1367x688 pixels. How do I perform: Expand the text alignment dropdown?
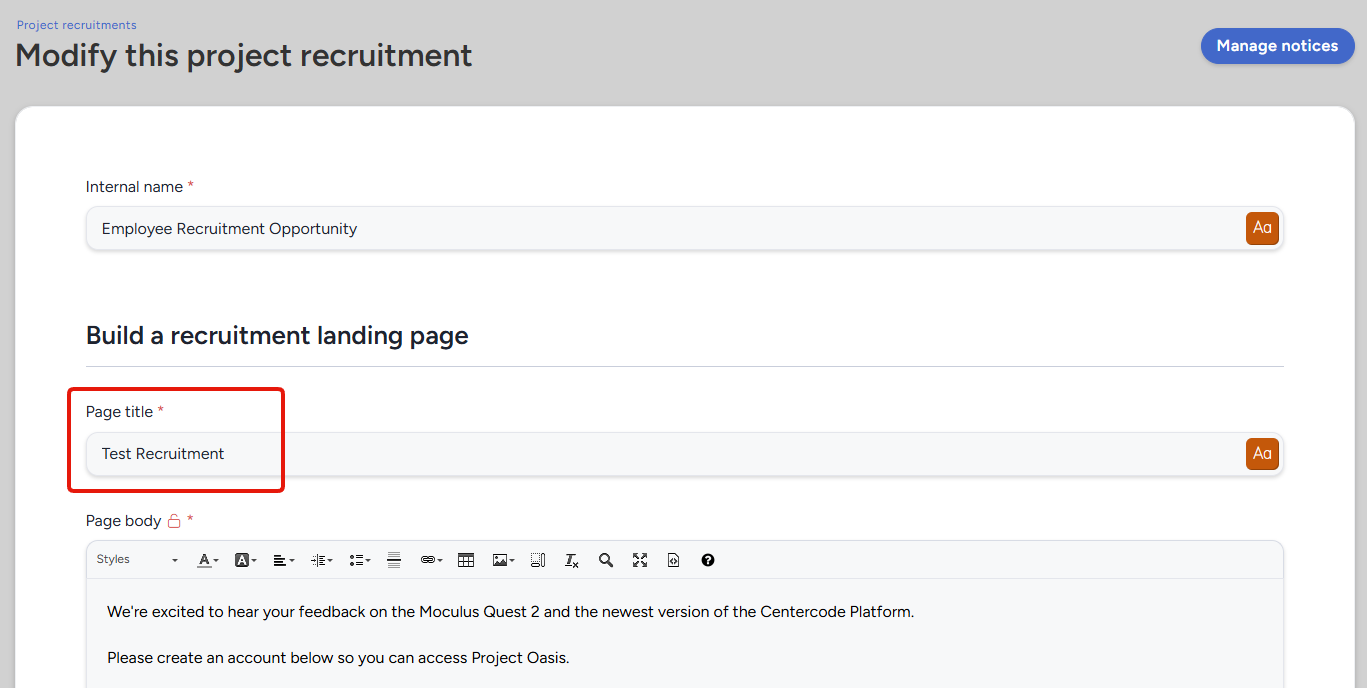[283, 560]
